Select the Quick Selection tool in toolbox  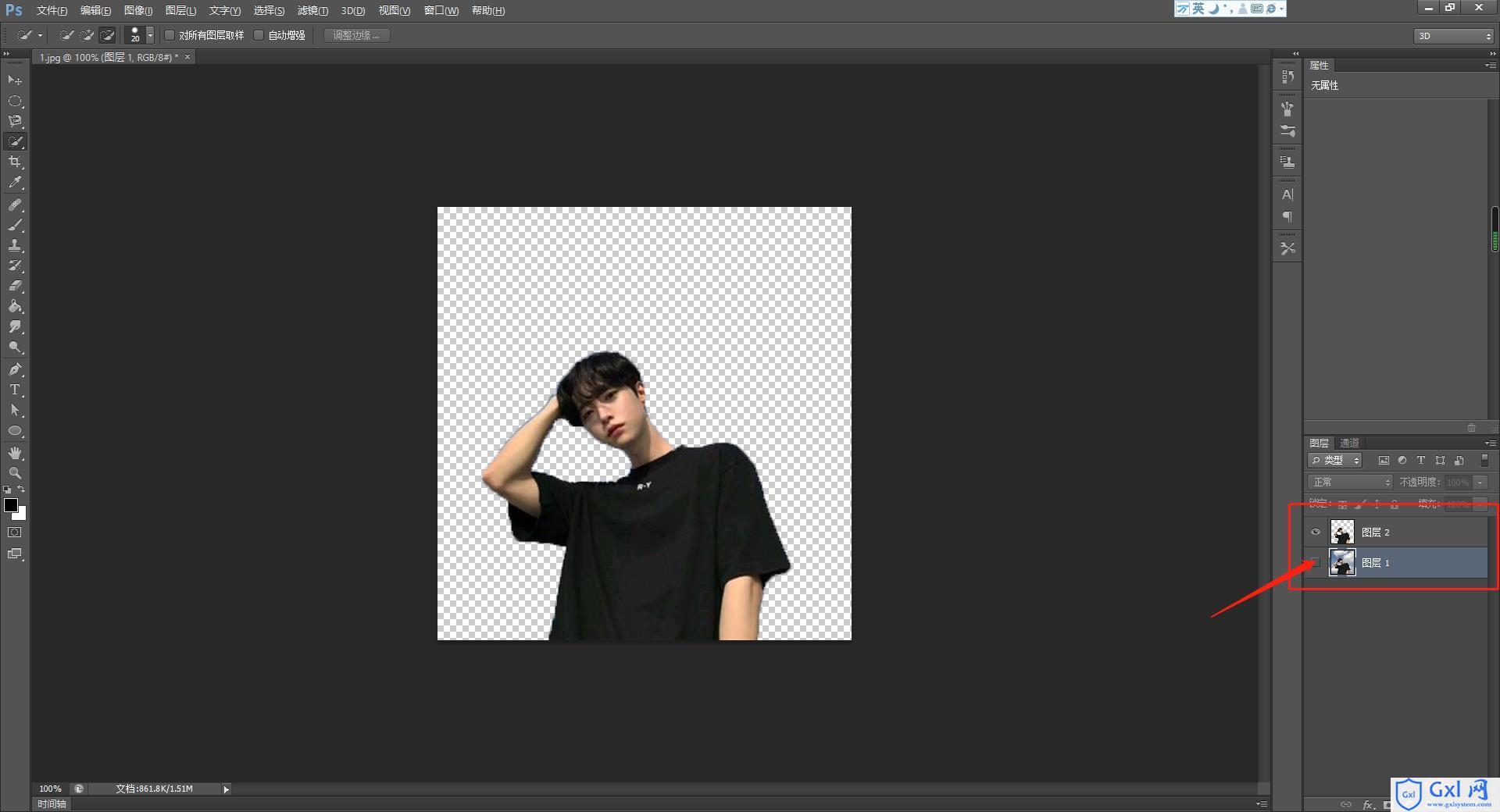click(15, 141)
